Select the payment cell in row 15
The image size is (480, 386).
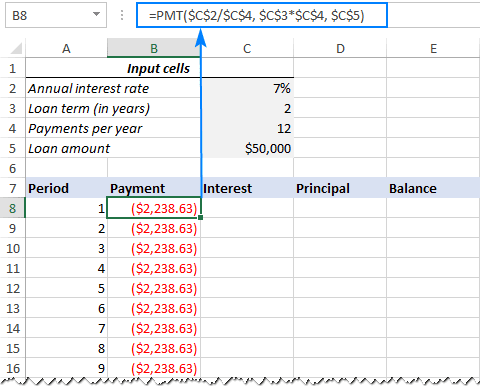[x=154, y=348]
